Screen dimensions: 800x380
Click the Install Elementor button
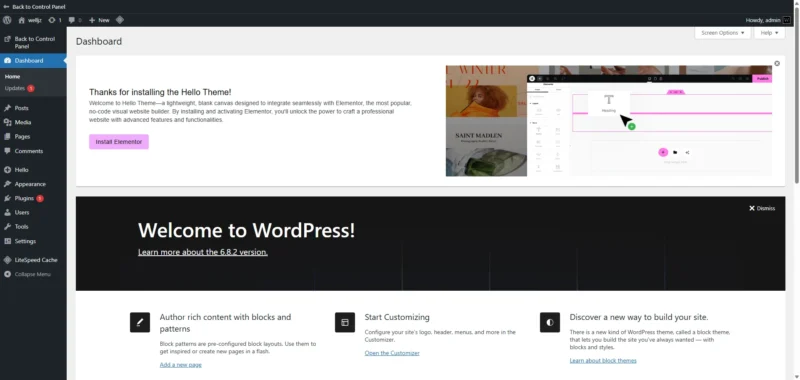119,142
